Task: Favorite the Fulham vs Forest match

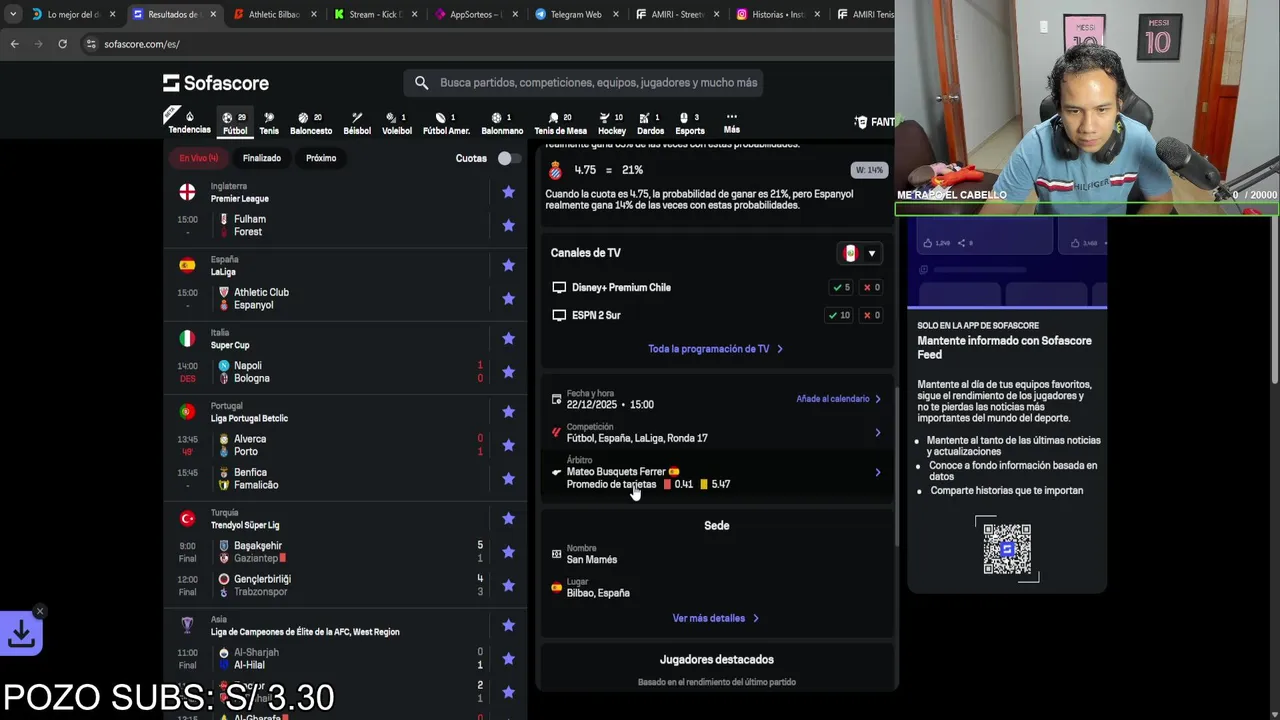Action: coord(508,225)
